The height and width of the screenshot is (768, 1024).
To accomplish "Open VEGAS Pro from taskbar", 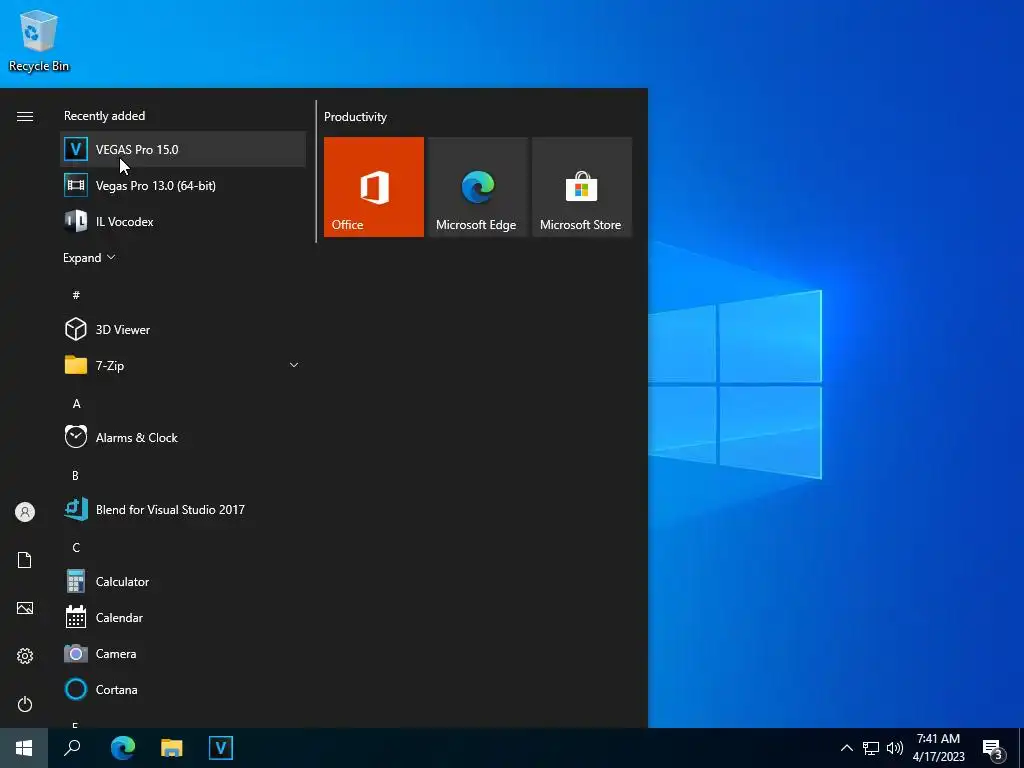I will [x=221, y=748].
